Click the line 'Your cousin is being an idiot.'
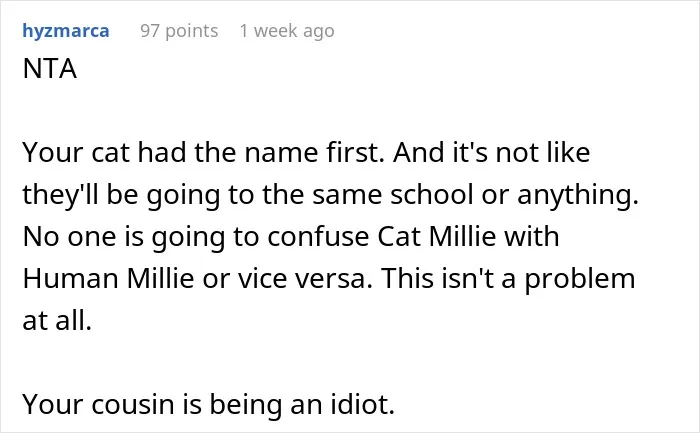 coord(208,404)
